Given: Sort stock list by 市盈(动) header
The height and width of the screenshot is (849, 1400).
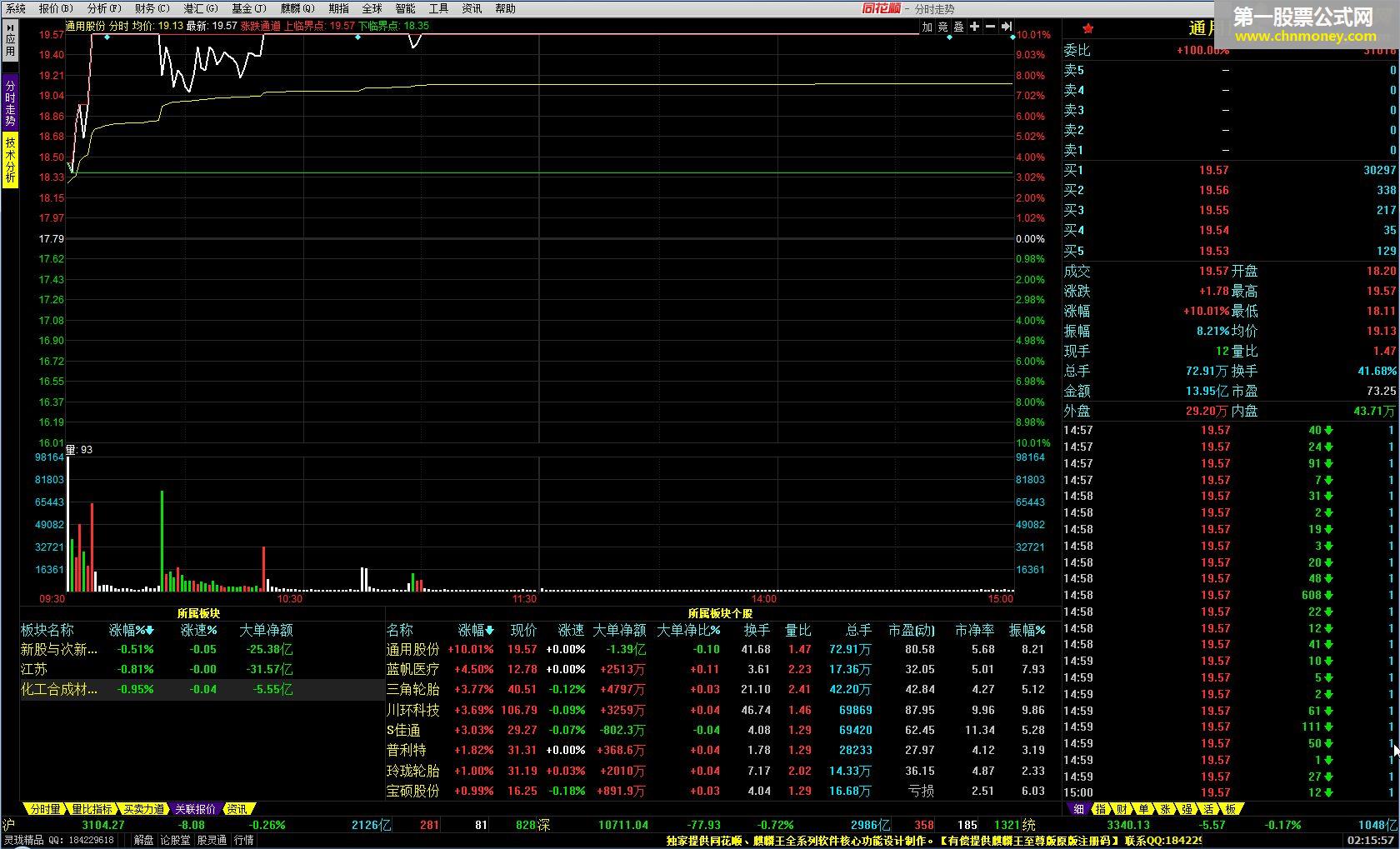Looking at the screenshot, I should click(911, 631).
